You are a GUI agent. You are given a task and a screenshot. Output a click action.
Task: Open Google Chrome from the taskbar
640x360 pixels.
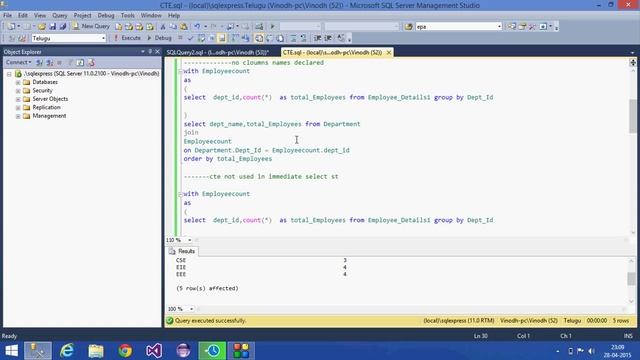[125, 351]
